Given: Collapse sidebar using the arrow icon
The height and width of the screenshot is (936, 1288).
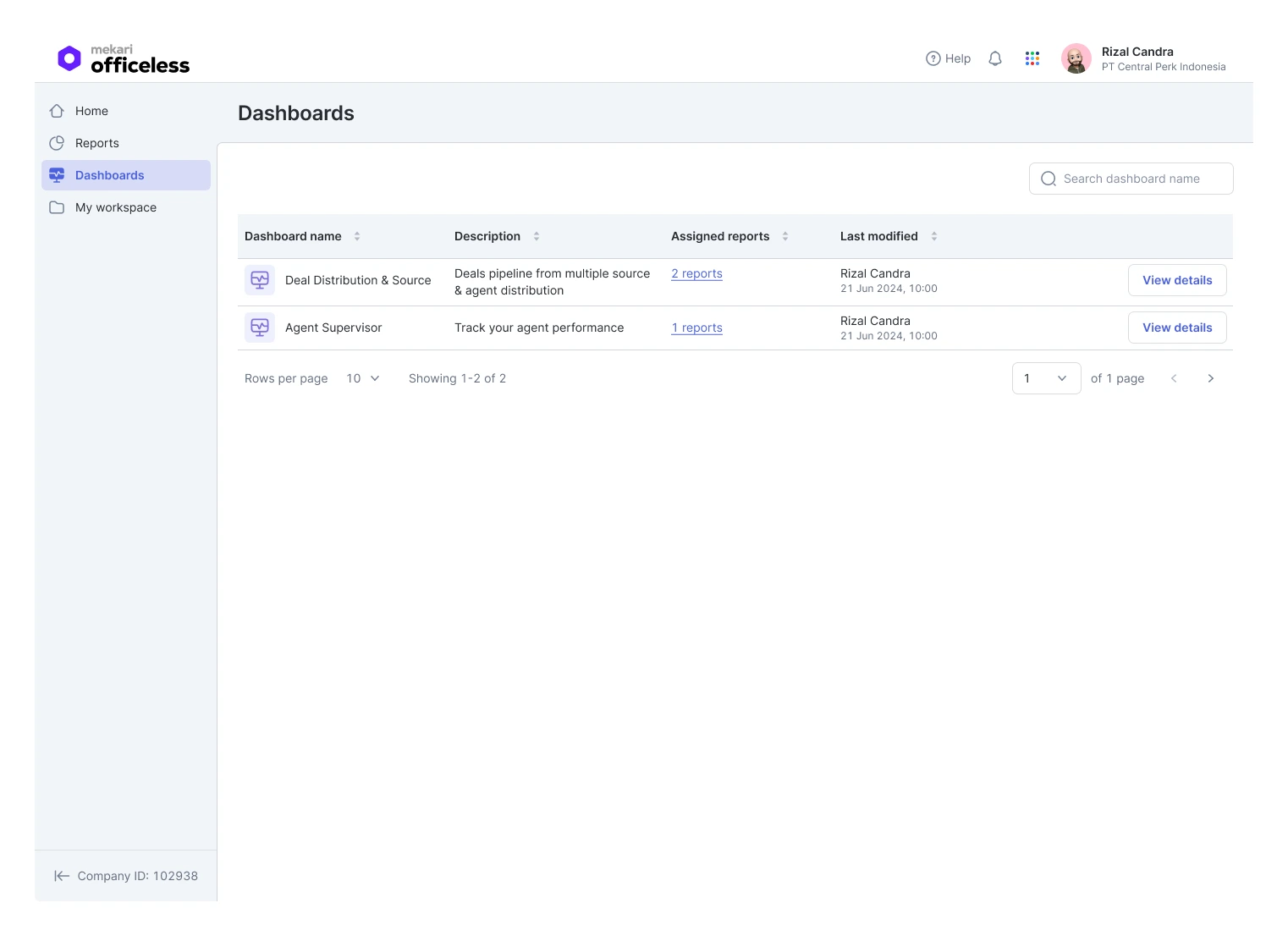Looking at the screenshot, I should tap(62, 876).
